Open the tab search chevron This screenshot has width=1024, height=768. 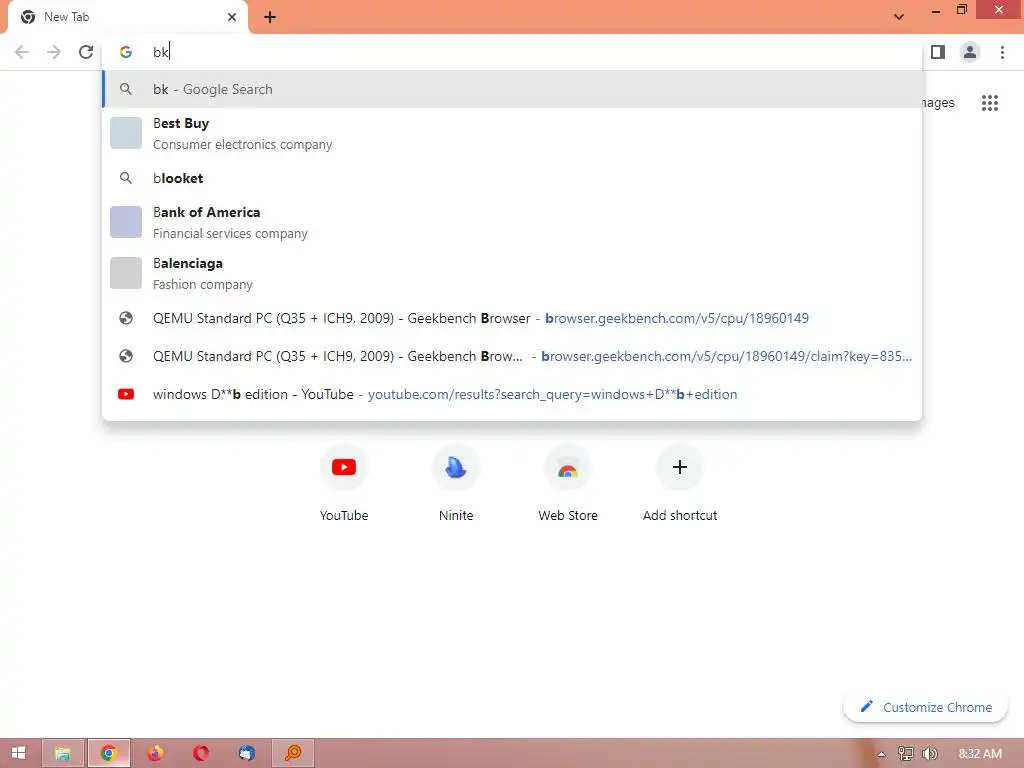point(899,17)
